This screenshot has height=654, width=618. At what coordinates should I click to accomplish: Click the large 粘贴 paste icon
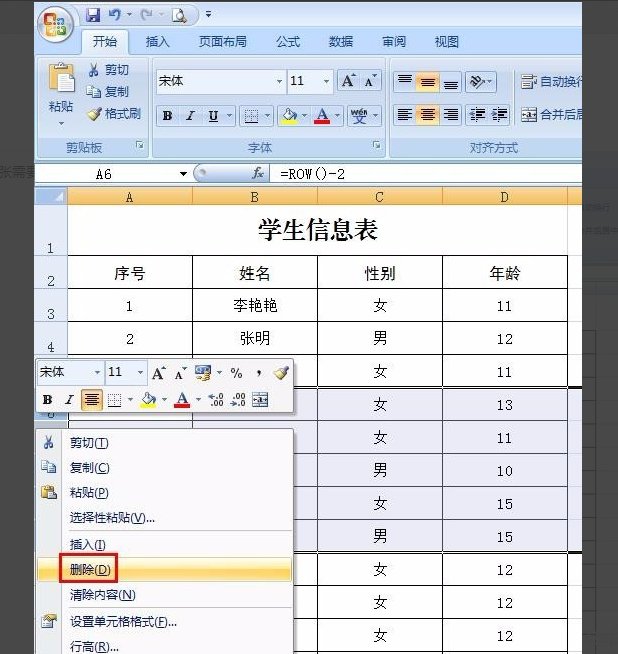pyautogui.click(x=61, y=78)
